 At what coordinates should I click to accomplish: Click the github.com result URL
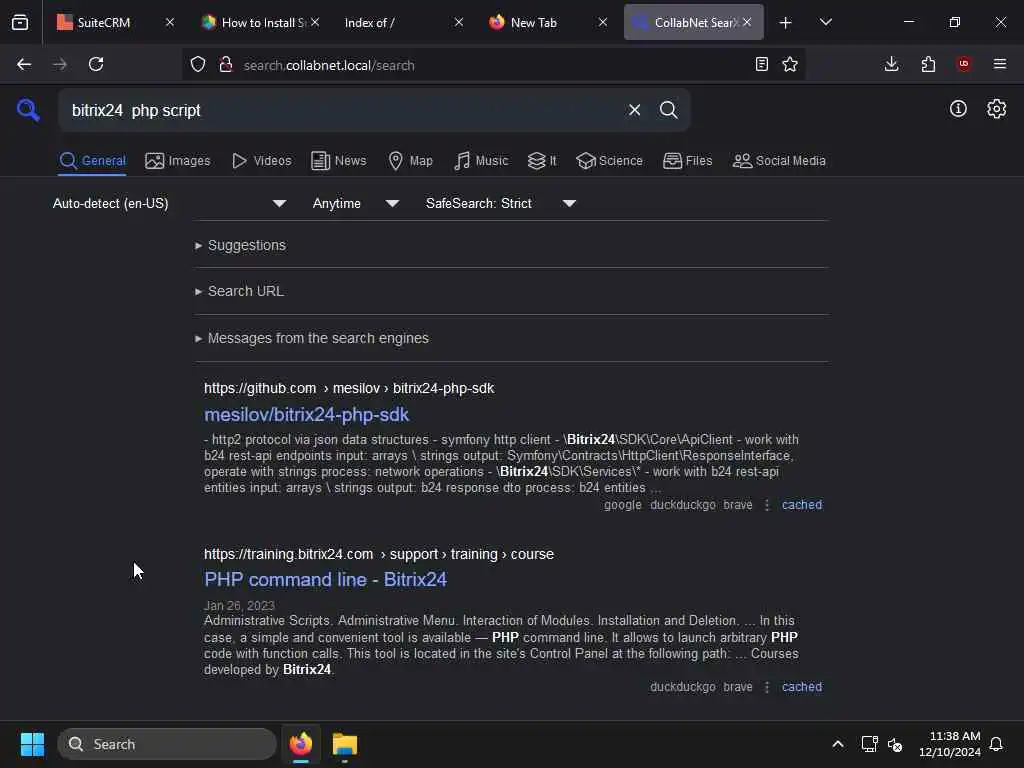(x=349, y=388)
